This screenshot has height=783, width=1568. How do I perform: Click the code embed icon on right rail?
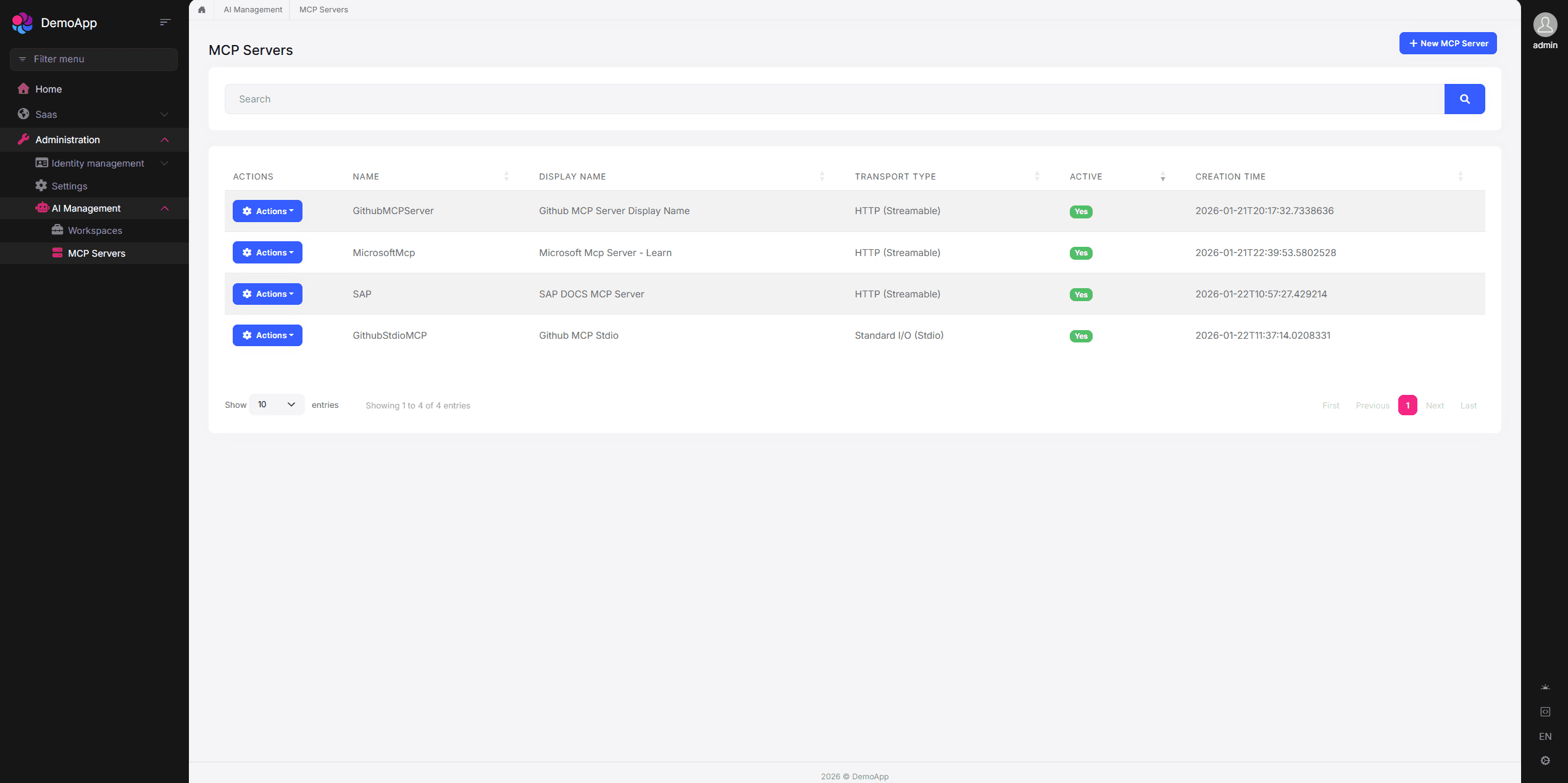(1545, 711)
